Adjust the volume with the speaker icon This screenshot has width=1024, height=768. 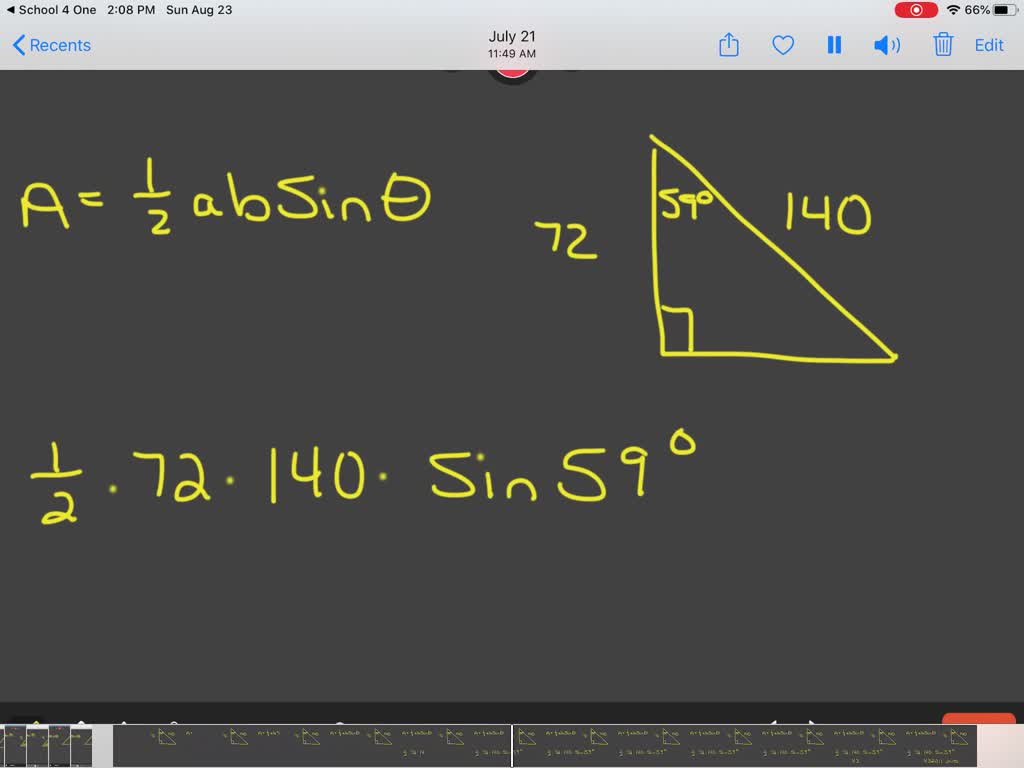[x=886, y=45]
